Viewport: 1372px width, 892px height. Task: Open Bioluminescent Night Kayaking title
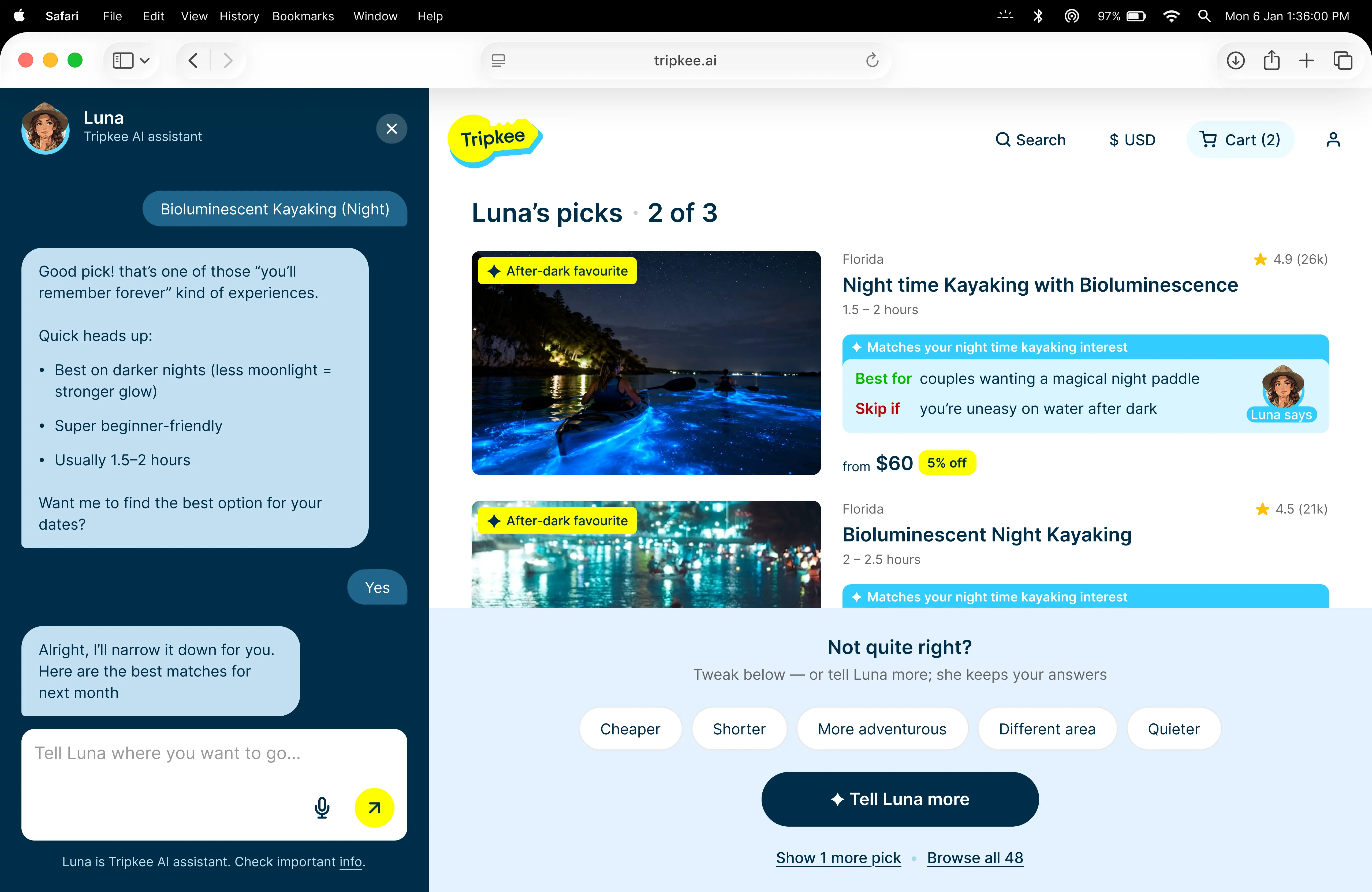point(987,534)
